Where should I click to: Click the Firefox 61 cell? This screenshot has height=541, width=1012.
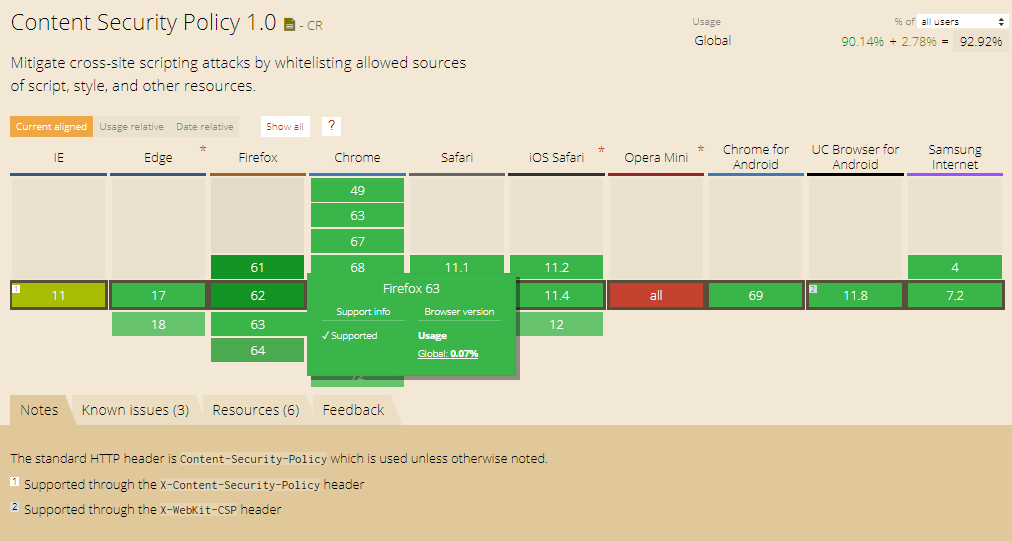click(x=258, y=267)
